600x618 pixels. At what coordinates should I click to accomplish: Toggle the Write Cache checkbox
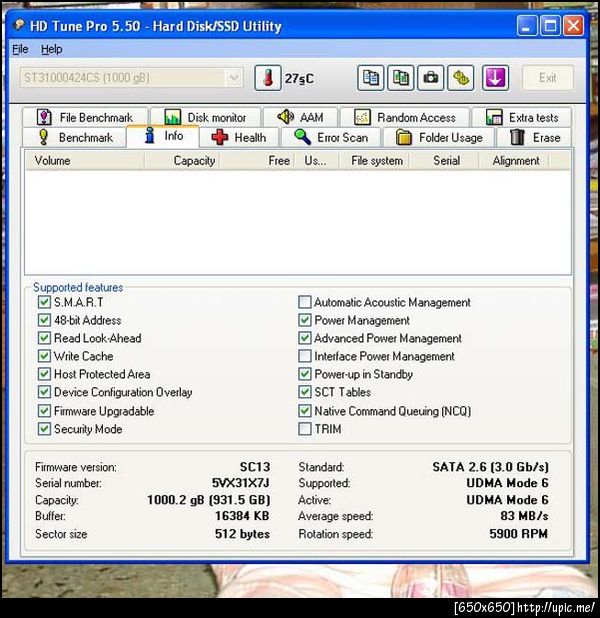44,356
